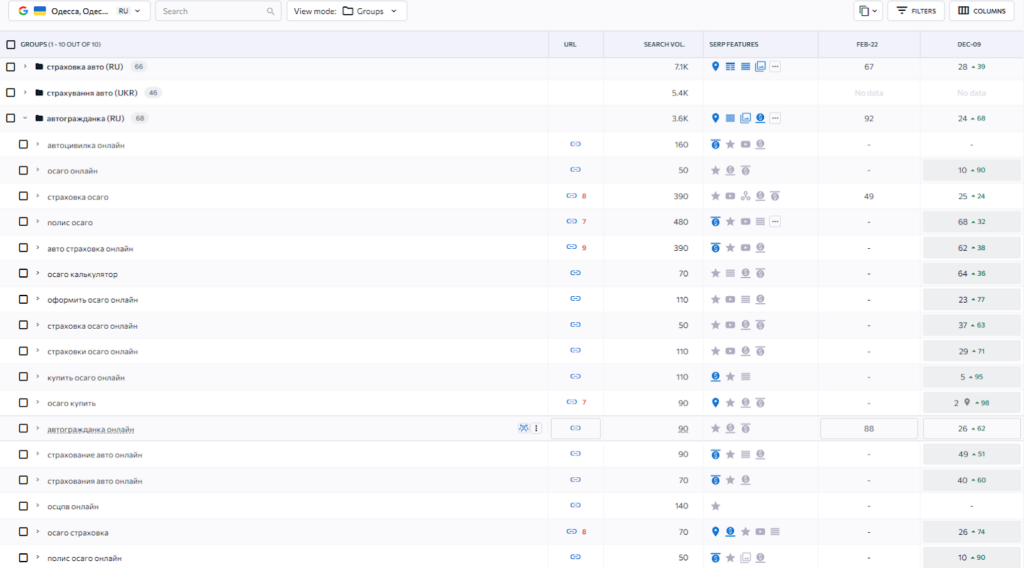Sort by the Search Vol. column header
The image size is (1024, 568).
[664, 44]
